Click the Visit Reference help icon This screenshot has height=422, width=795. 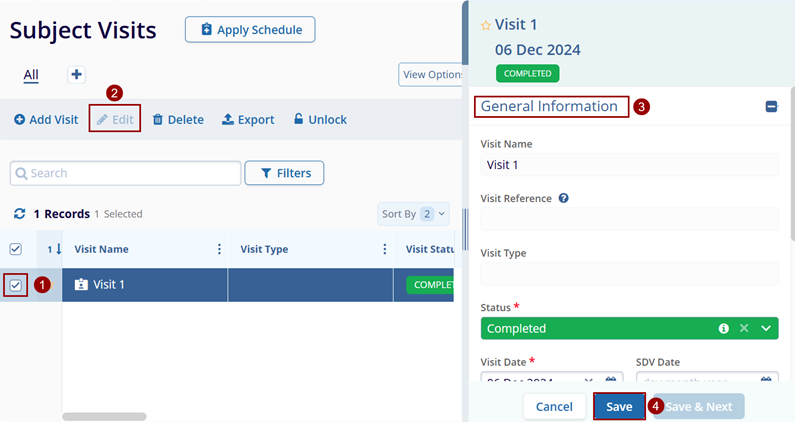click(564, 198)
